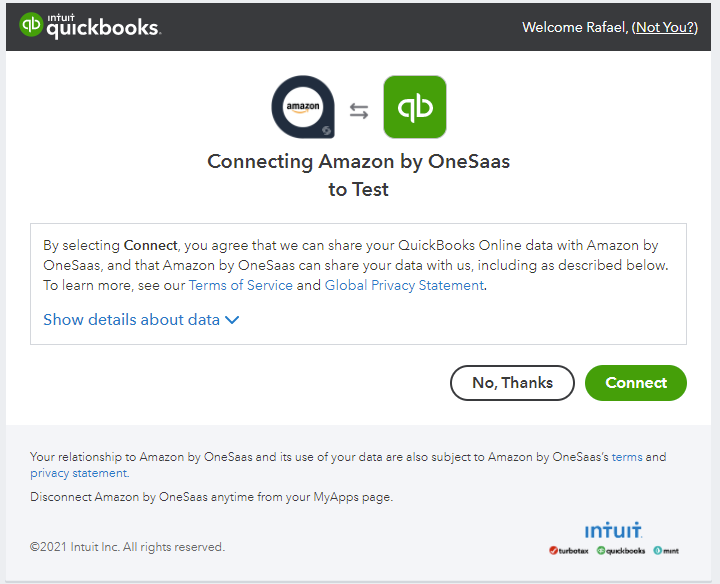The image size is (720, 584).
Task: Click the Mint logo in footer
Action: coord(666,550)
